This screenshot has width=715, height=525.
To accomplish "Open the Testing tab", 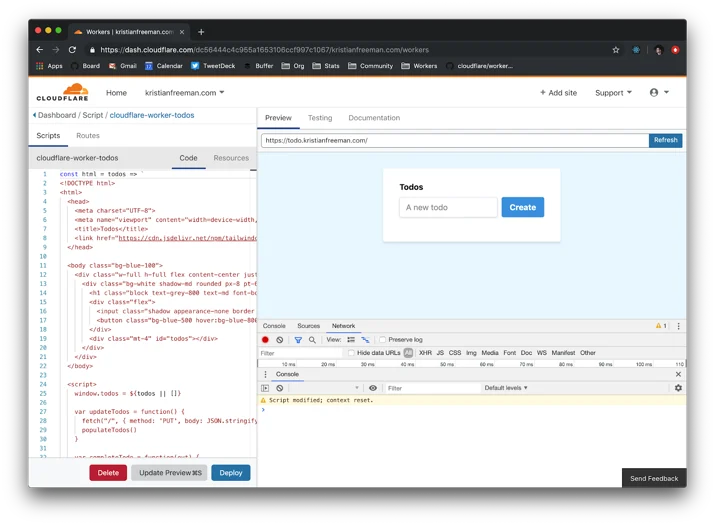I will pos(320,118).
